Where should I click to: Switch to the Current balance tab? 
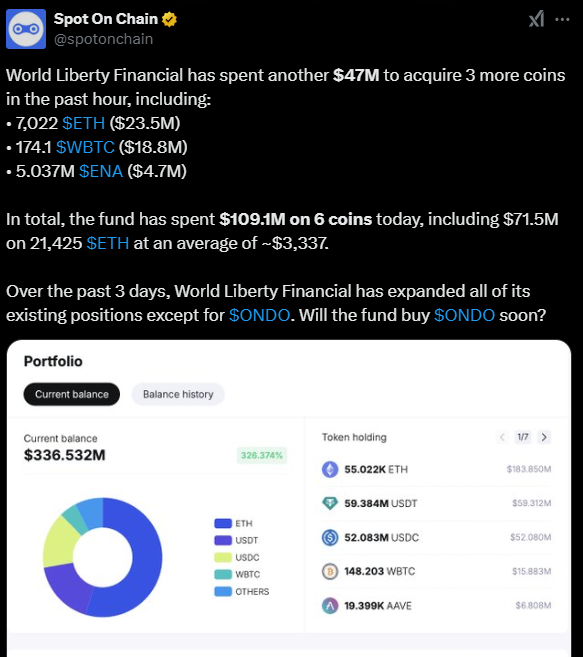[72, 394]
